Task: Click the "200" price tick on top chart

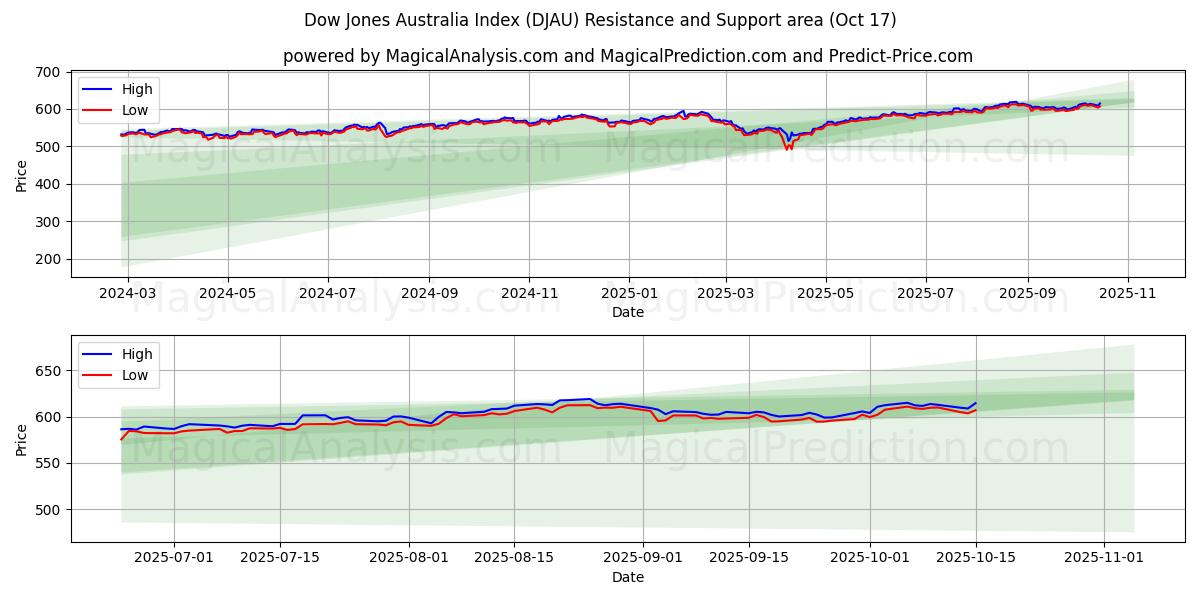Action: 46,260
